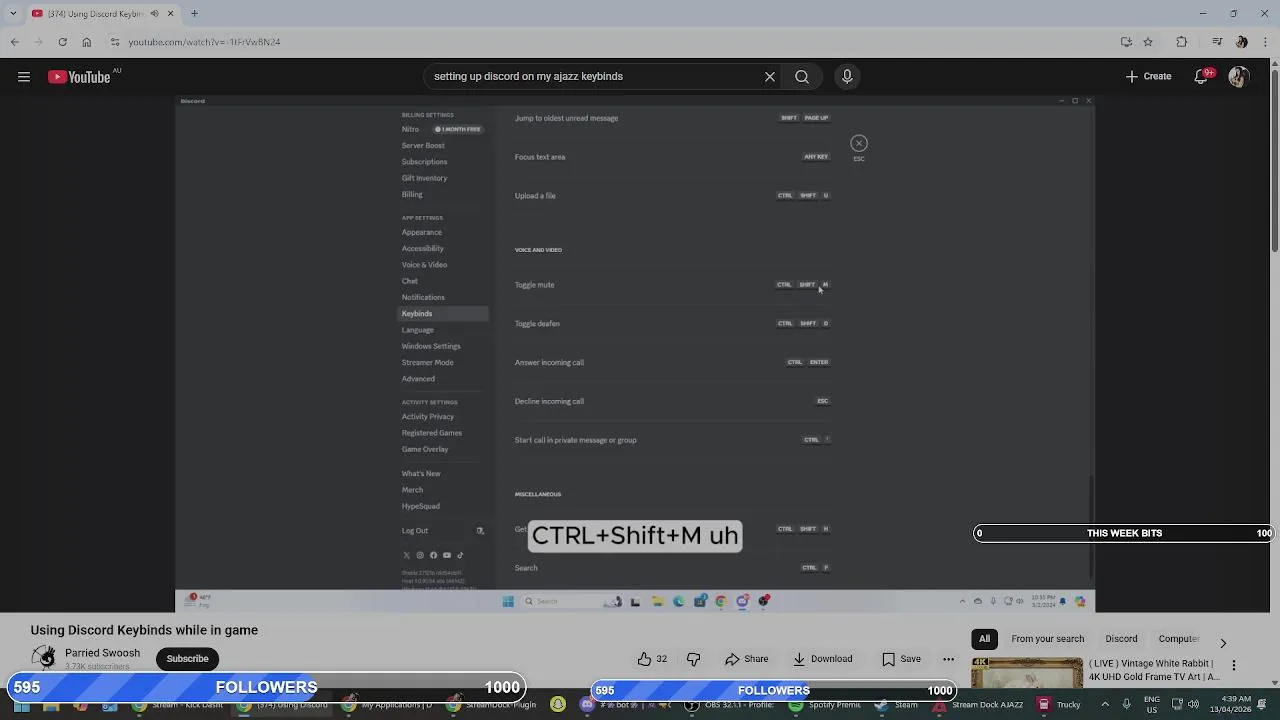This screenshot has width=1280, height=720.
Task: Share this video
Action: point(747,659)
